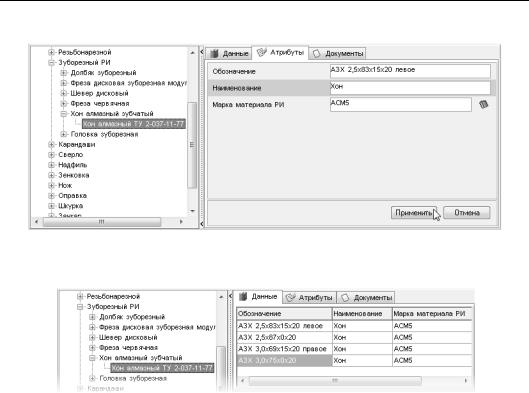Screen dimensions: 529x393
Task: Click the upper tree horizontal scroll left arrow
Action: pyautogui.click(x=36, y=222)
